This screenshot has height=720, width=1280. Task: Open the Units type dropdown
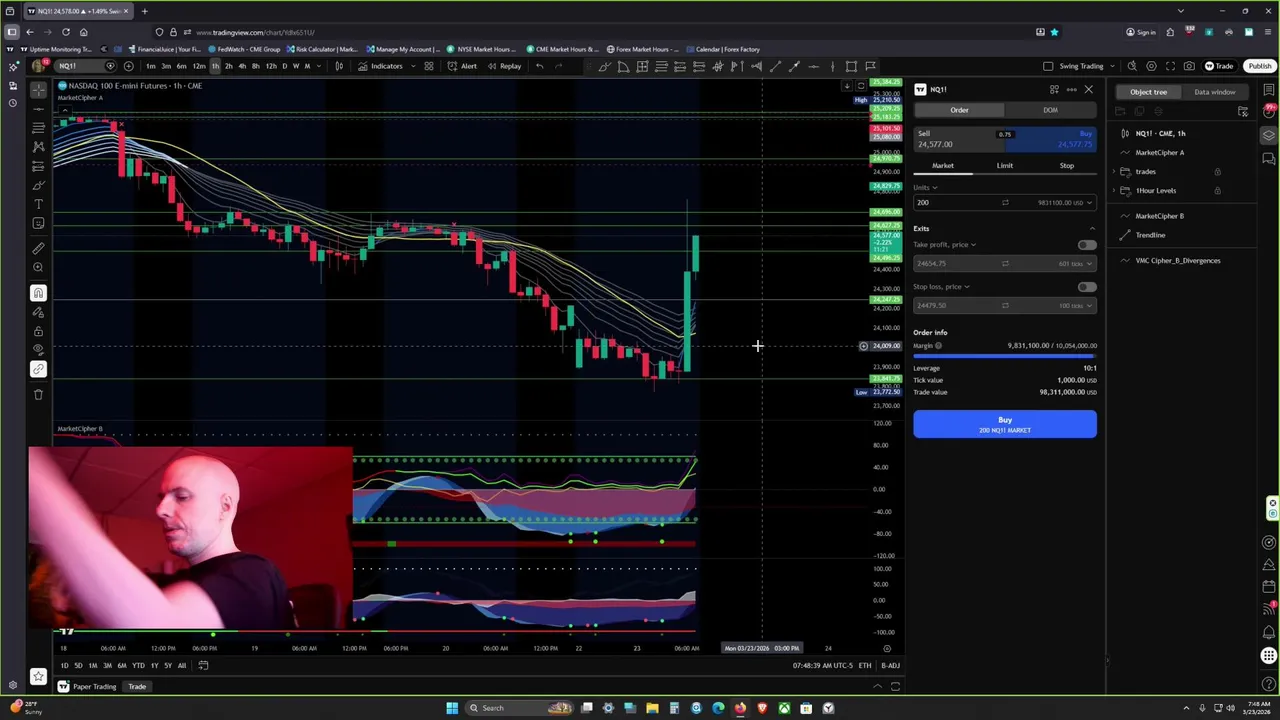(x=926, y=187)
